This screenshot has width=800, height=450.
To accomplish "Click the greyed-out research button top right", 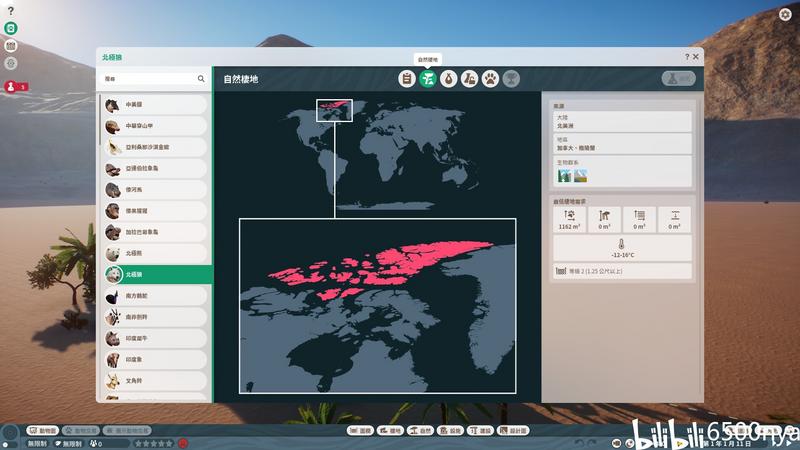I will 679,79.
